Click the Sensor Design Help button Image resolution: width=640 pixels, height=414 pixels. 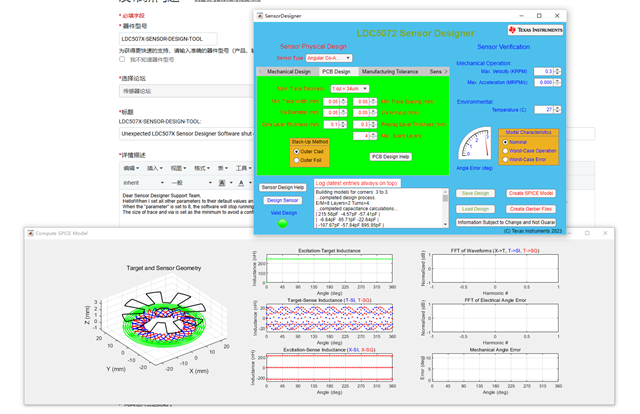[x=282, y=187]
